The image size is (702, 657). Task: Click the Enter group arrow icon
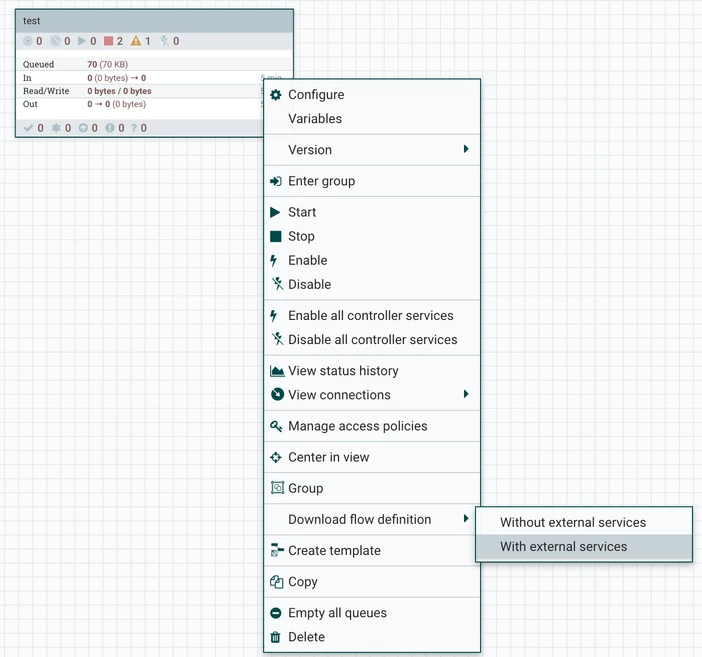(x=276, y=181)
